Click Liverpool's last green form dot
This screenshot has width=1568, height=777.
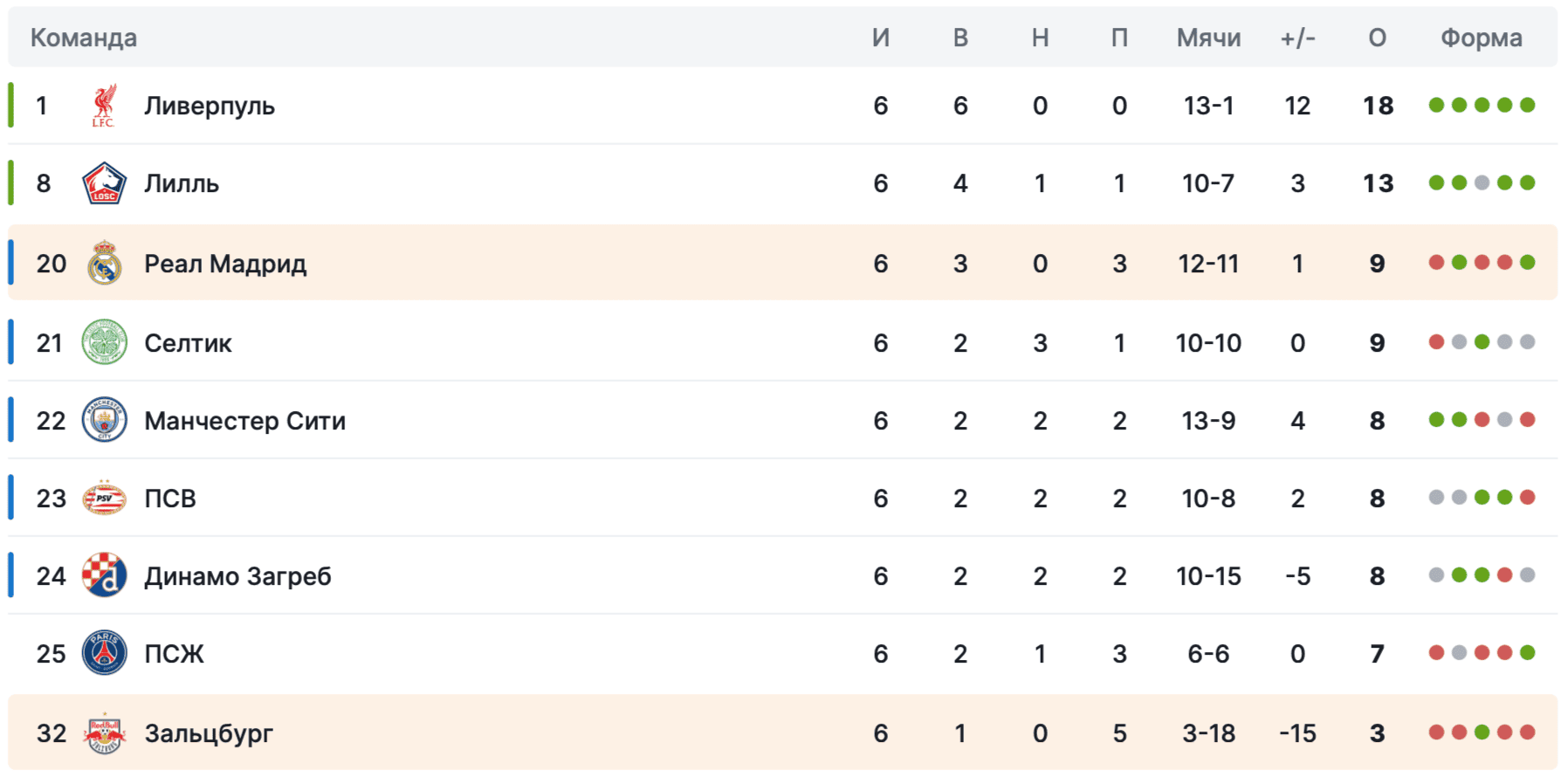[1527, 106]
